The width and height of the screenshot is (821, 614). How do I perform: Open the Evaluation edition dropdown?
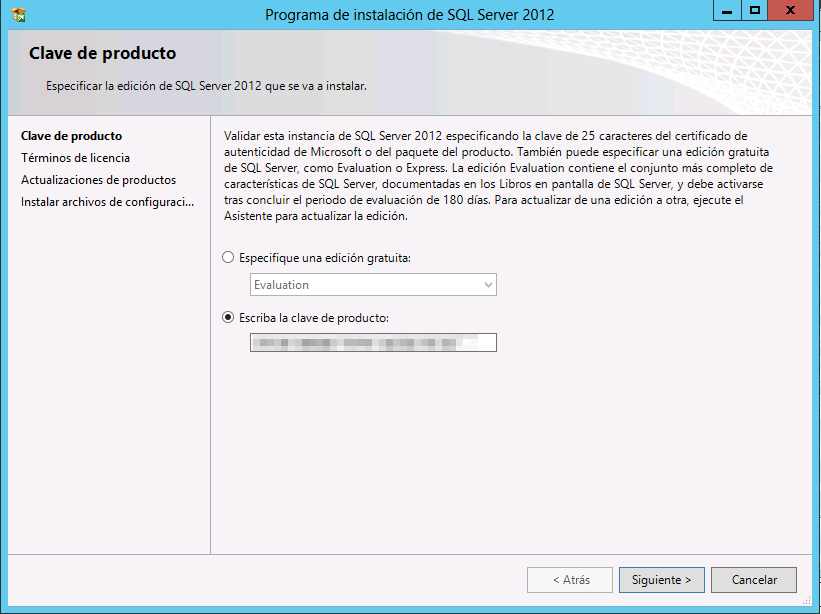[373, 285]
